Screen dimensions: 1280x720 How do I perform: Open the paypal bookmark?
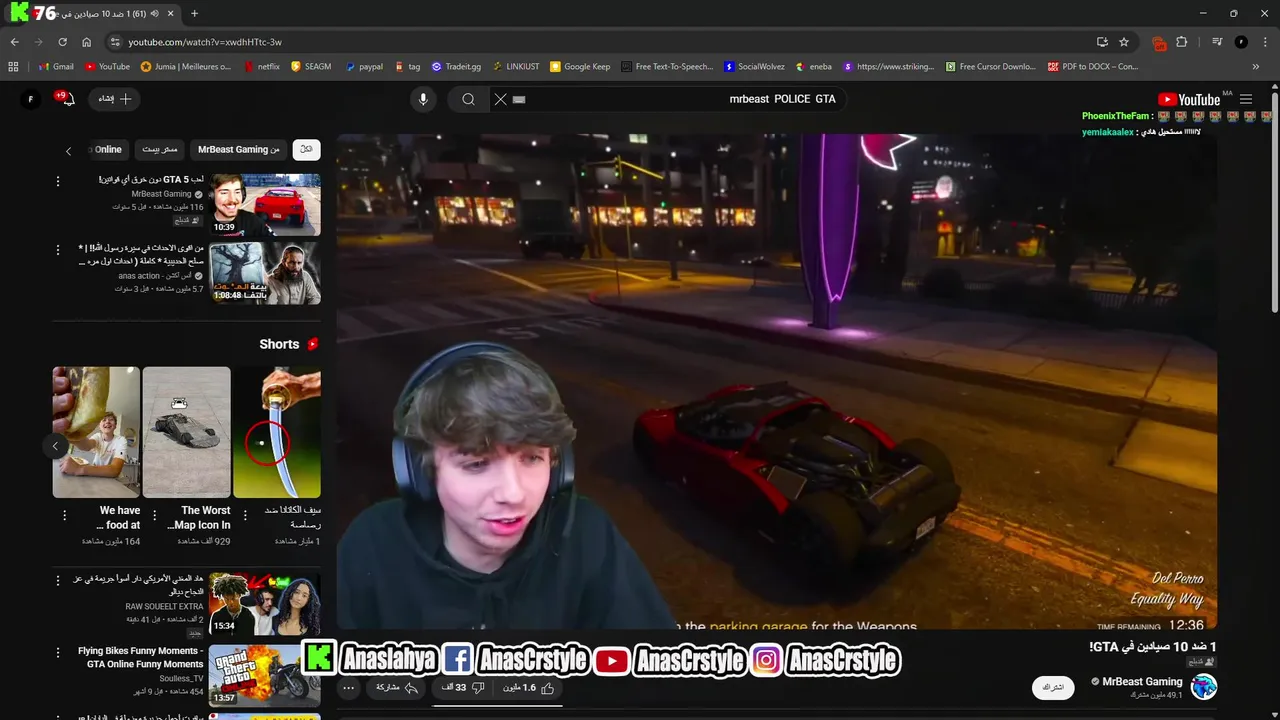(x=364, y=67)
